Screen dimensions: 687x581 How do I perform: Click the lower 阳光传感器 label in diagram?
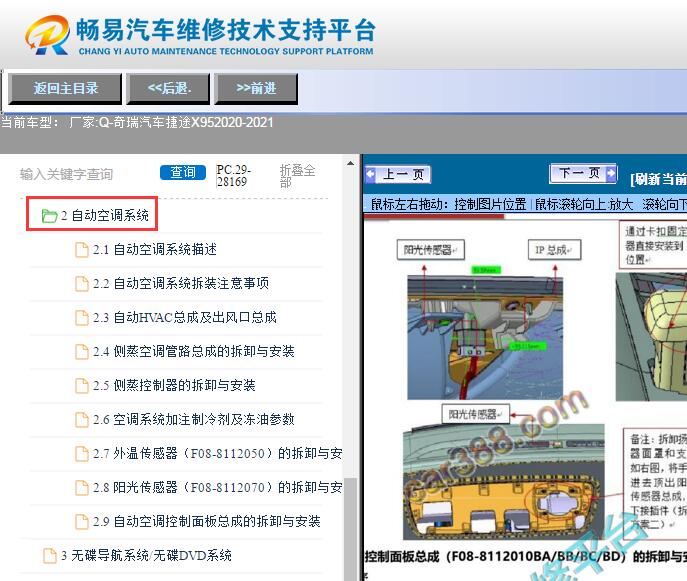[475, 414]
